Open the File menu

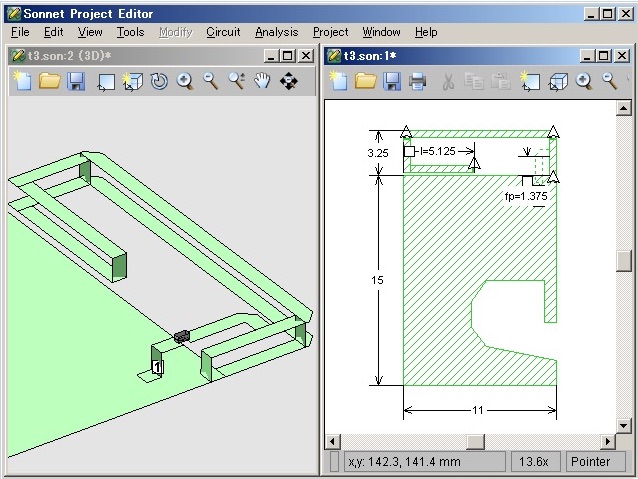[x=20, y=32]
